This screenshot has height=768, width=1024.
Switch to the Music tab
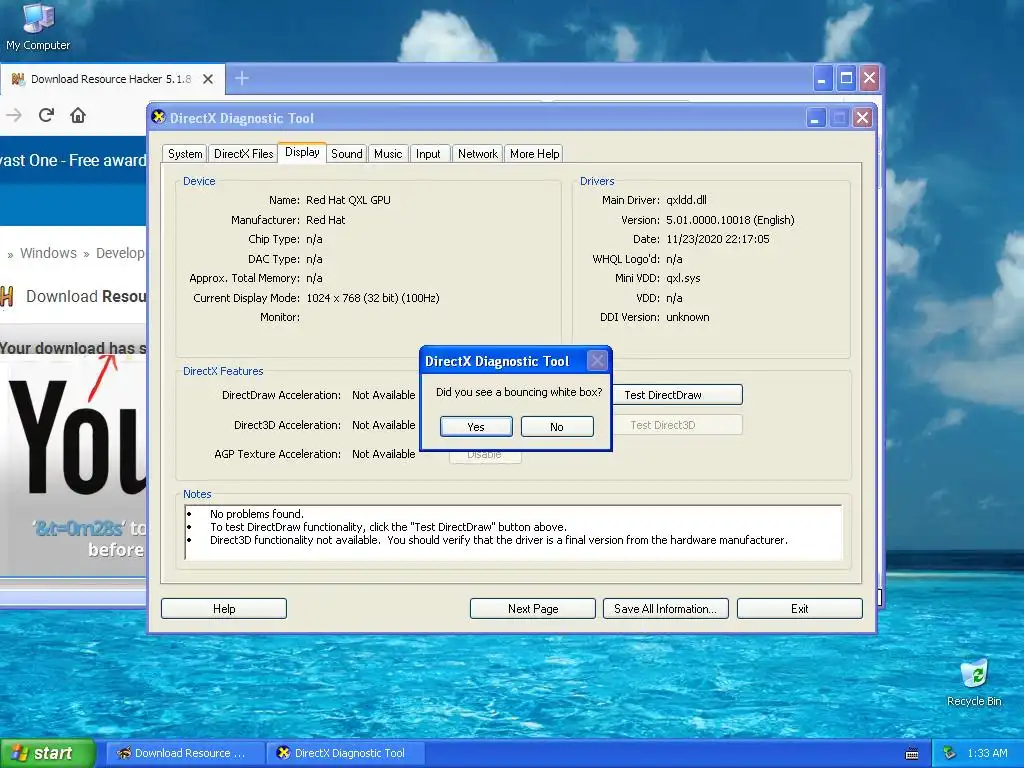pos(388,153)
